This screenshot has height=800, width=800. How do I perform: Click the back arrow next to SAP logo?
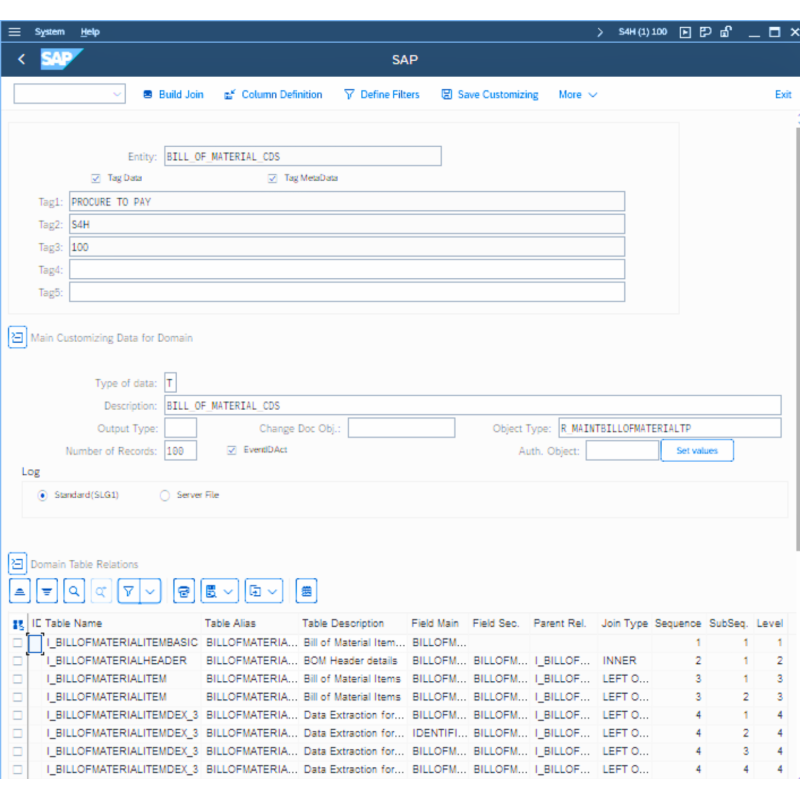[x=22, y=60]
